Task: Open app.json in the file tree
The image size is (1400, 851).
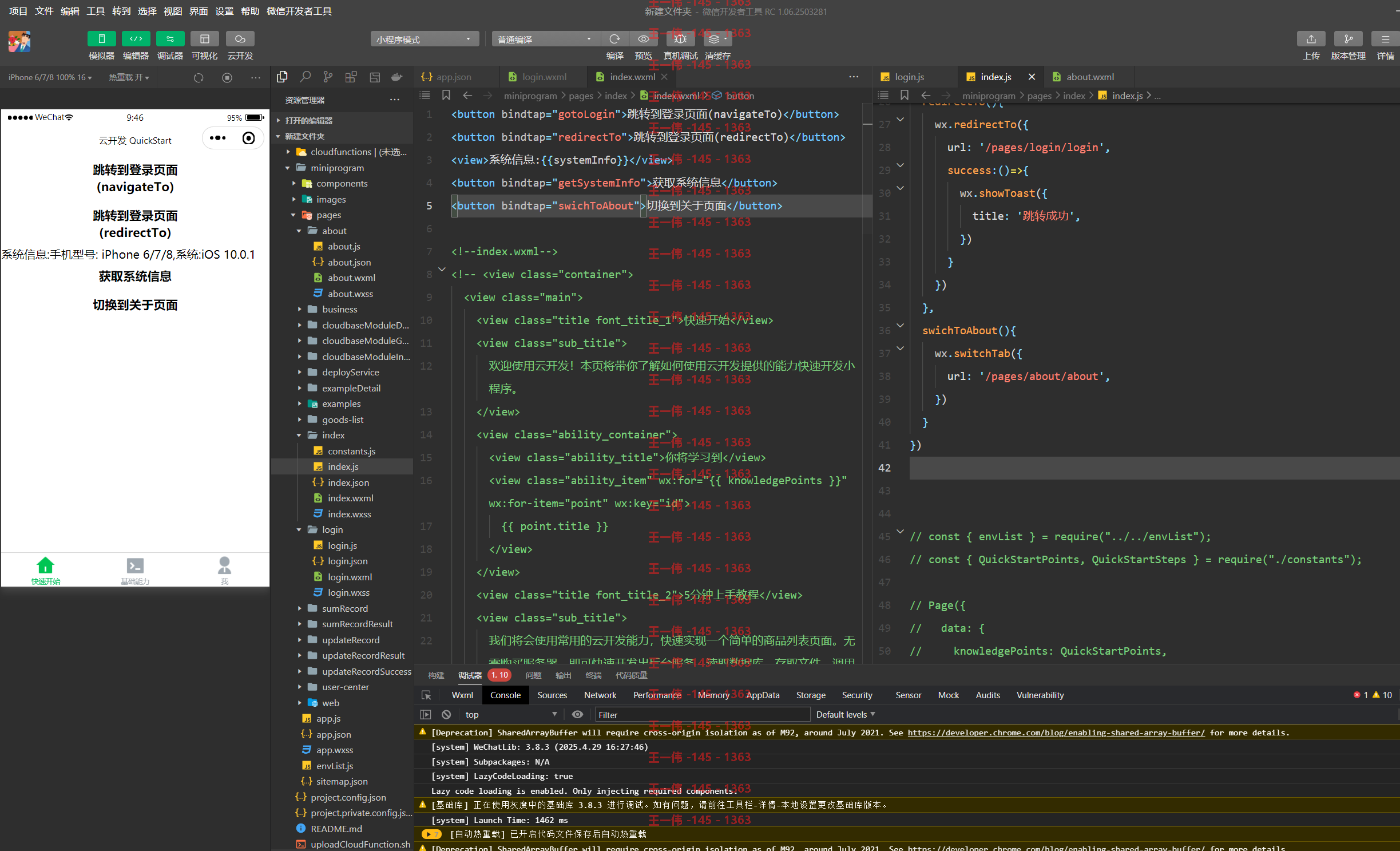Action: point(333,734)
